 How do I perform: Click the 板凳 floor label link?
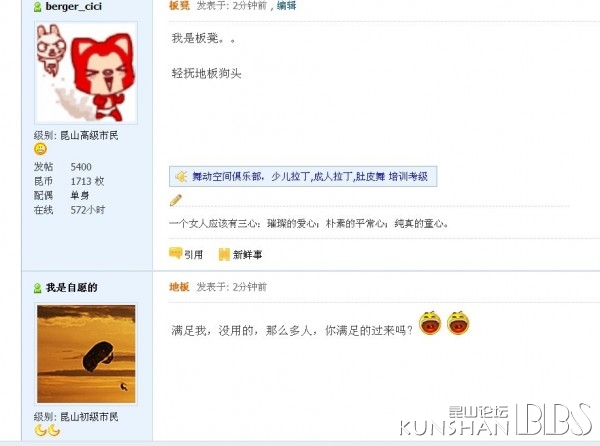179,5
